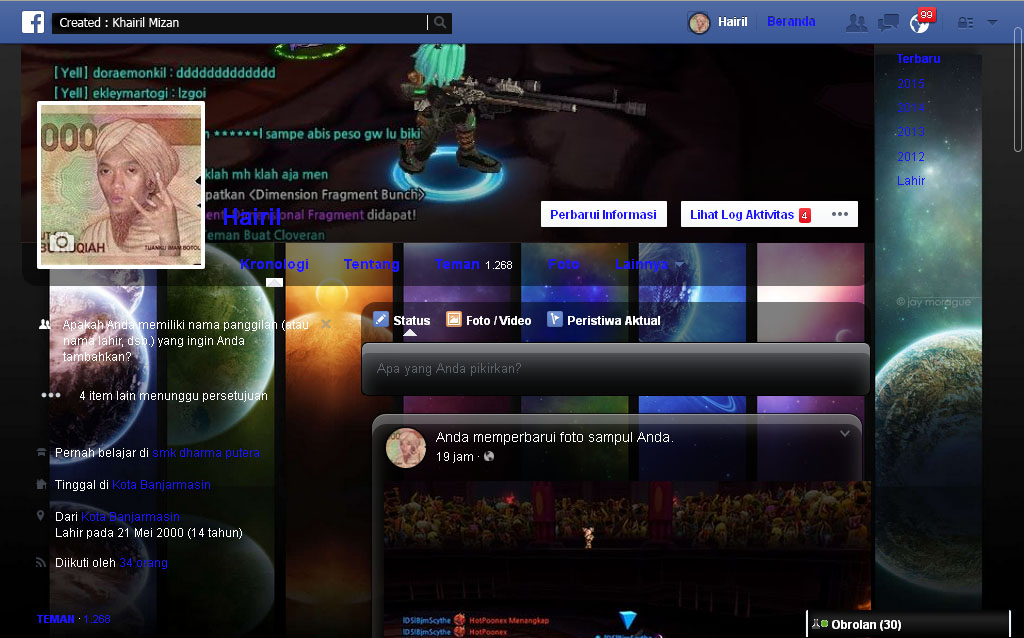Click the RSS icon beside Diikuti oleh
The height and width of the screenshot is (638, 1024).
[x=40, y=562]
